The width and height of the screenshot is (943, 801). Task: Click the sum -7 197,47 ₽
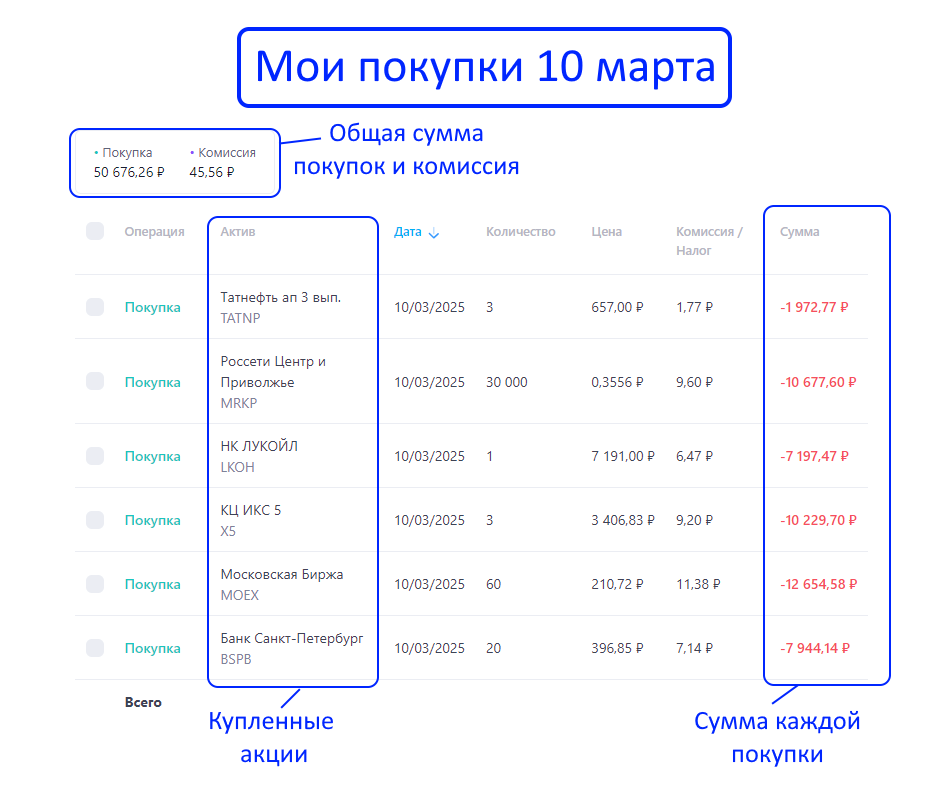(x=814, y=456)
